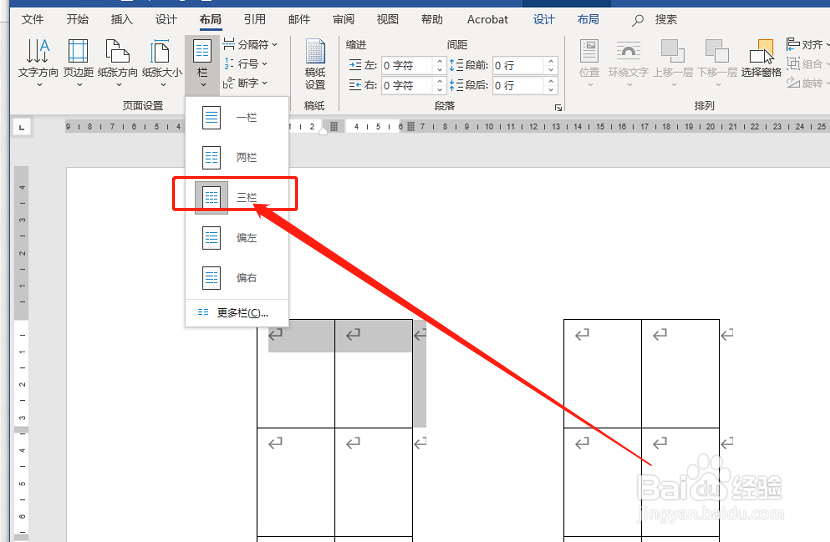Increase the left indent with up arrow
The width and height of the screenshot is (830, 542).
click(x=439, y=61)
